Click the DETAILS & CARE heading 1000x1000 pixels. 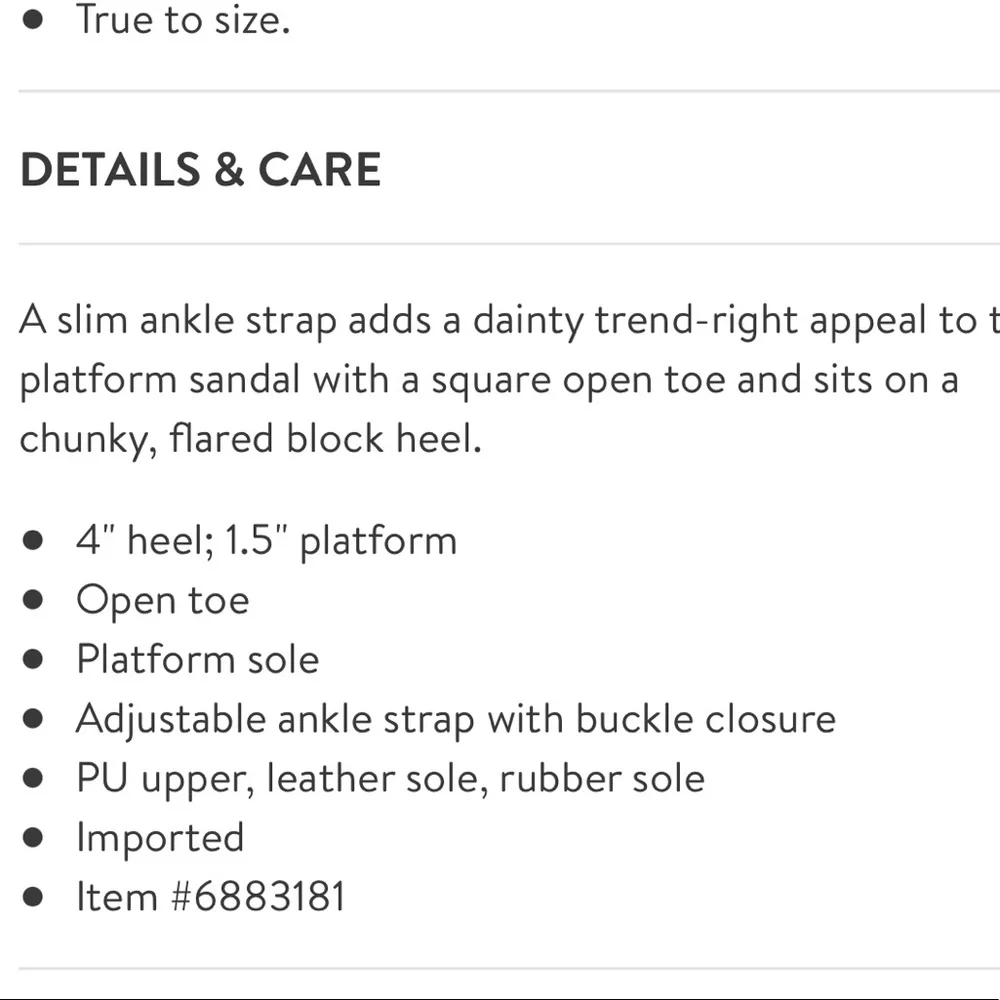click(x=200, y=170)
